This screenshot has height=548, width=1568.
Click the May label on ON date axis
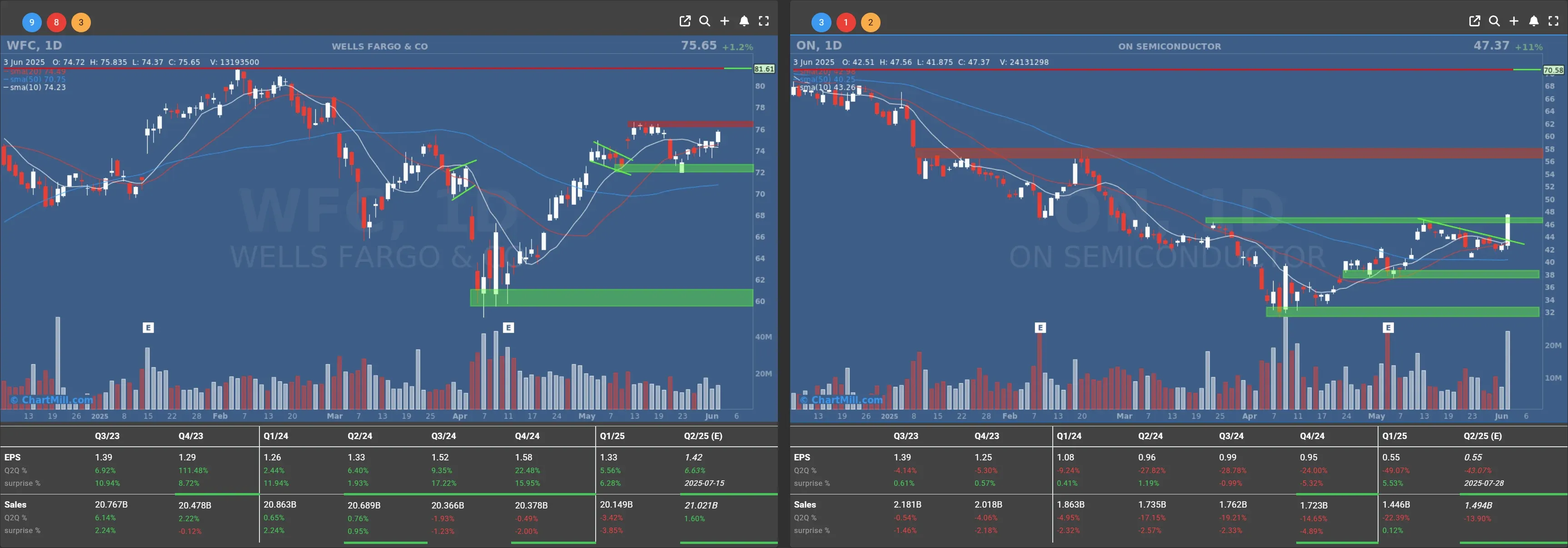coord(1376,417)
